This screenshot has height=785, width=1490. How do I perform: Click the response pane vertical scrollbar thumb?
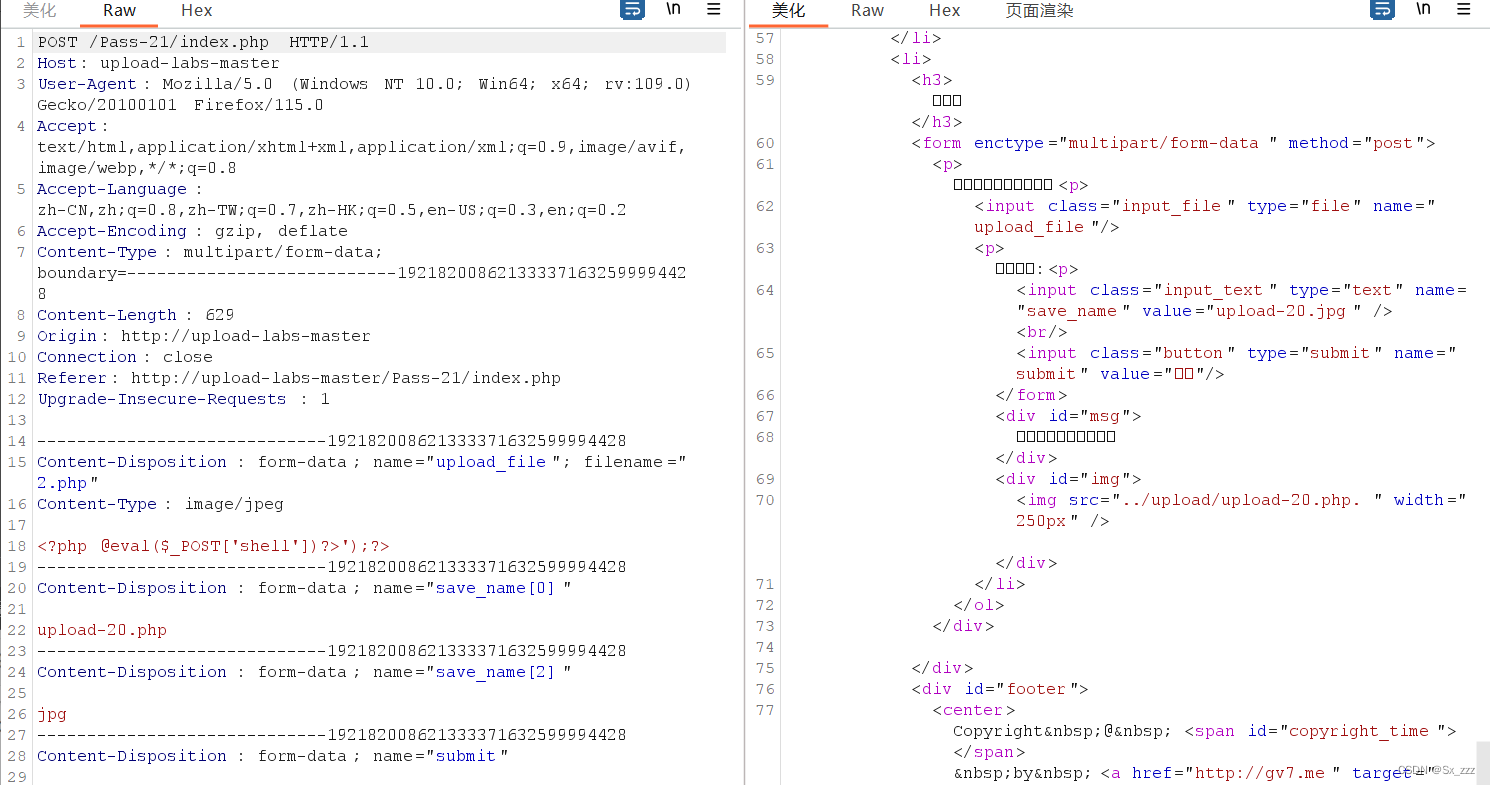click(x=1483, y=762)
